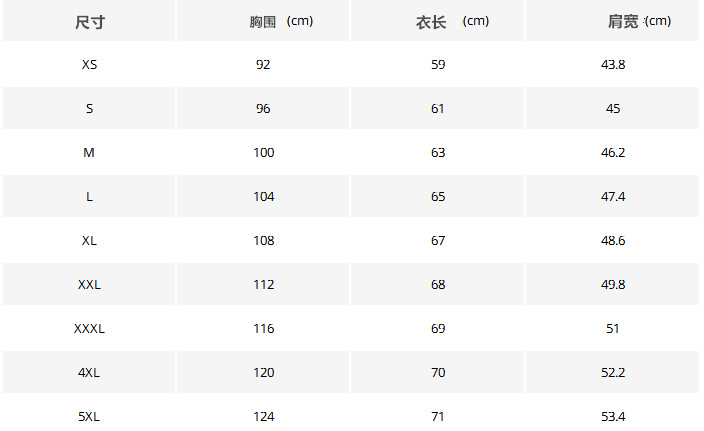The width and height of the screenshot is (704, 431).
Task: Click length value 65 in L row
Action: 438,196
